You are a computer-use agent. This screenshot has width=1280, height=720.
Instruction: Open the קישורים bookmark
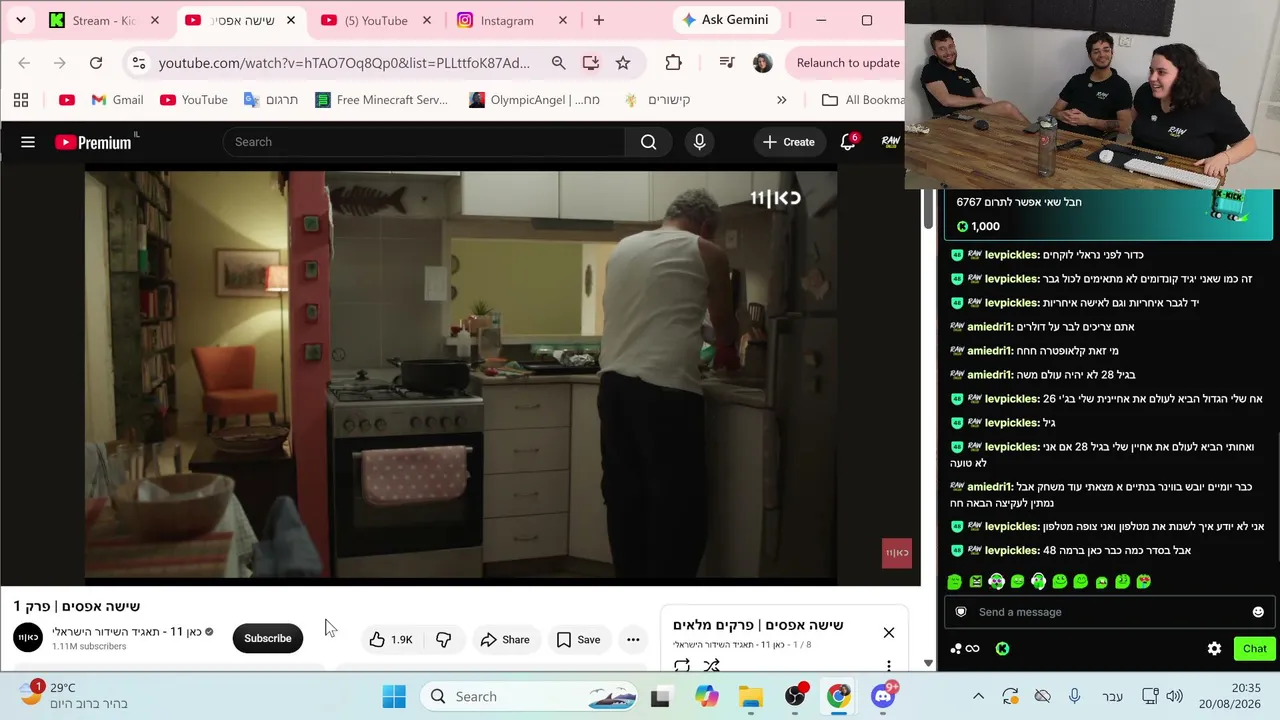[657, 100]
